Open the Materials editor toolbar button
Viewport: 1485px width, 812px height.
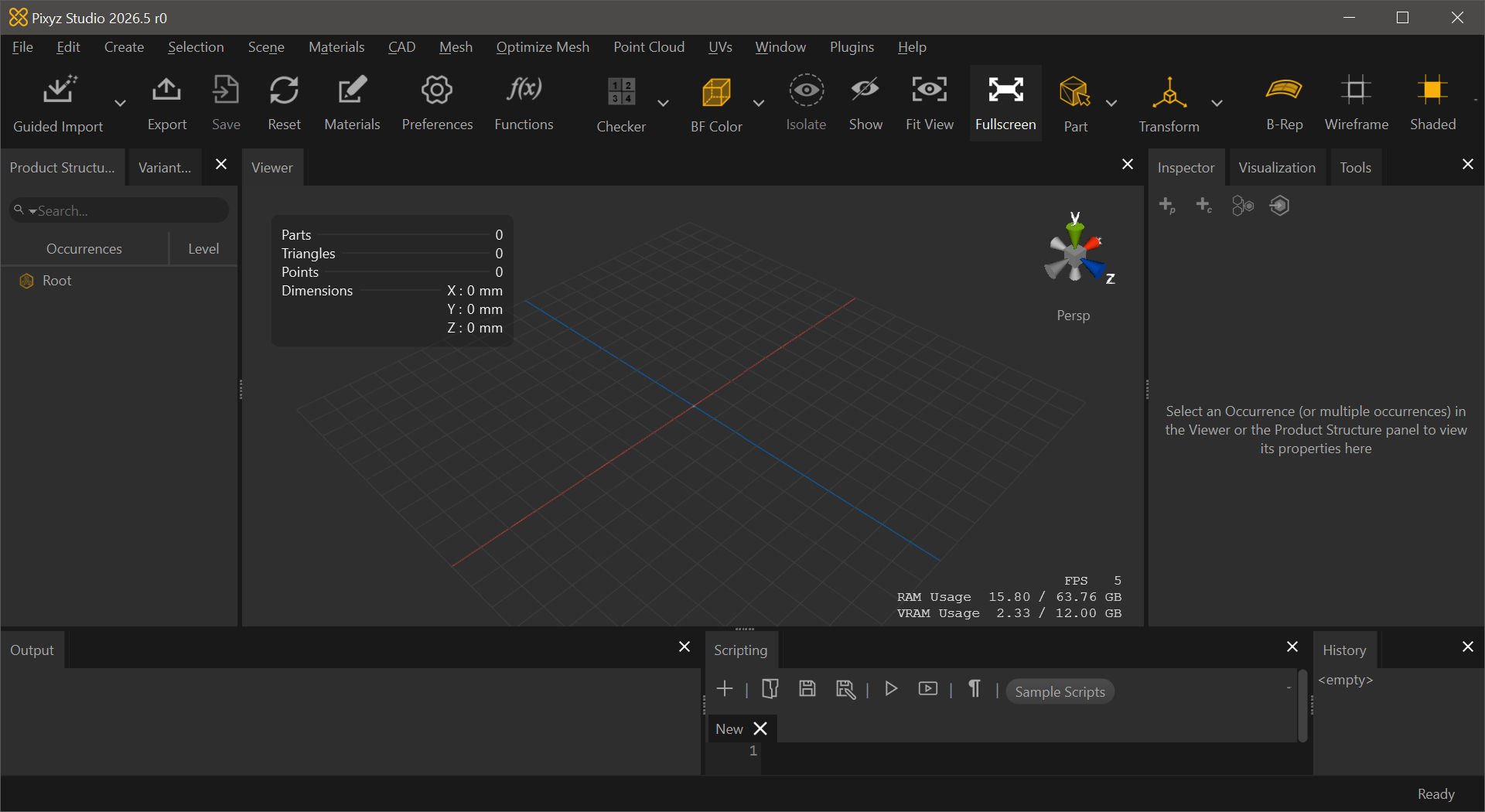pos(352,103)
